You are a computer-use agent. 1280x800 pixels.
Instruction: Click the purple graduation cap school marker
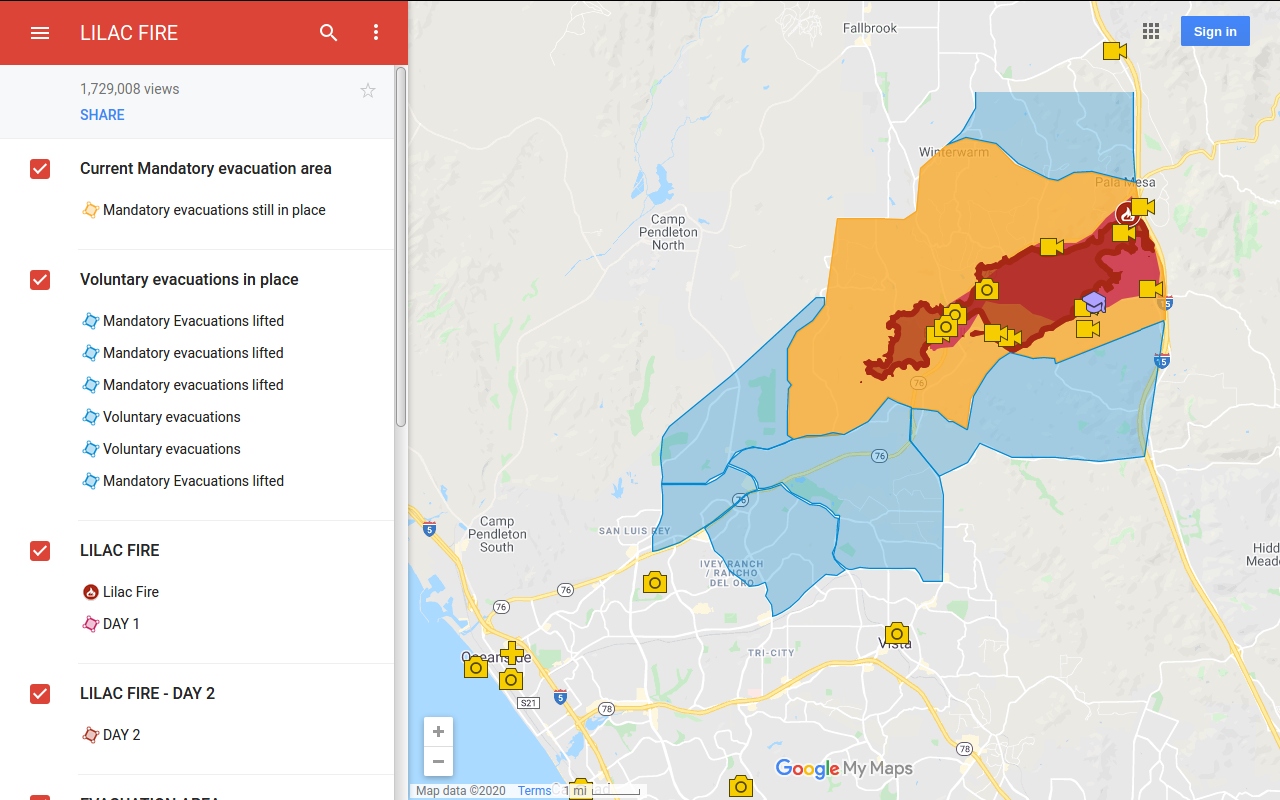[1094, 302]
